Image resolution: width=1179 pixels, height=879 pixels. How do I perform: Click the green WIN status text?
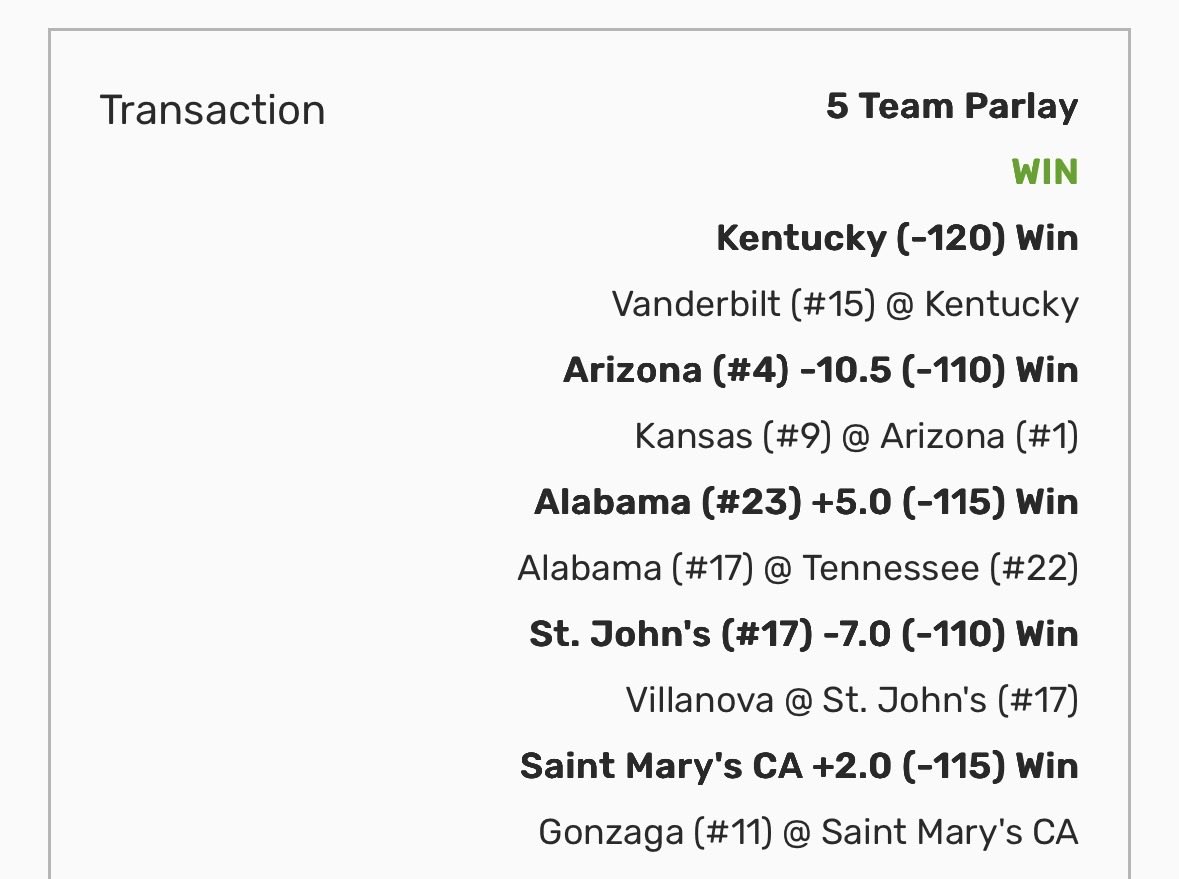[1045, 172]
